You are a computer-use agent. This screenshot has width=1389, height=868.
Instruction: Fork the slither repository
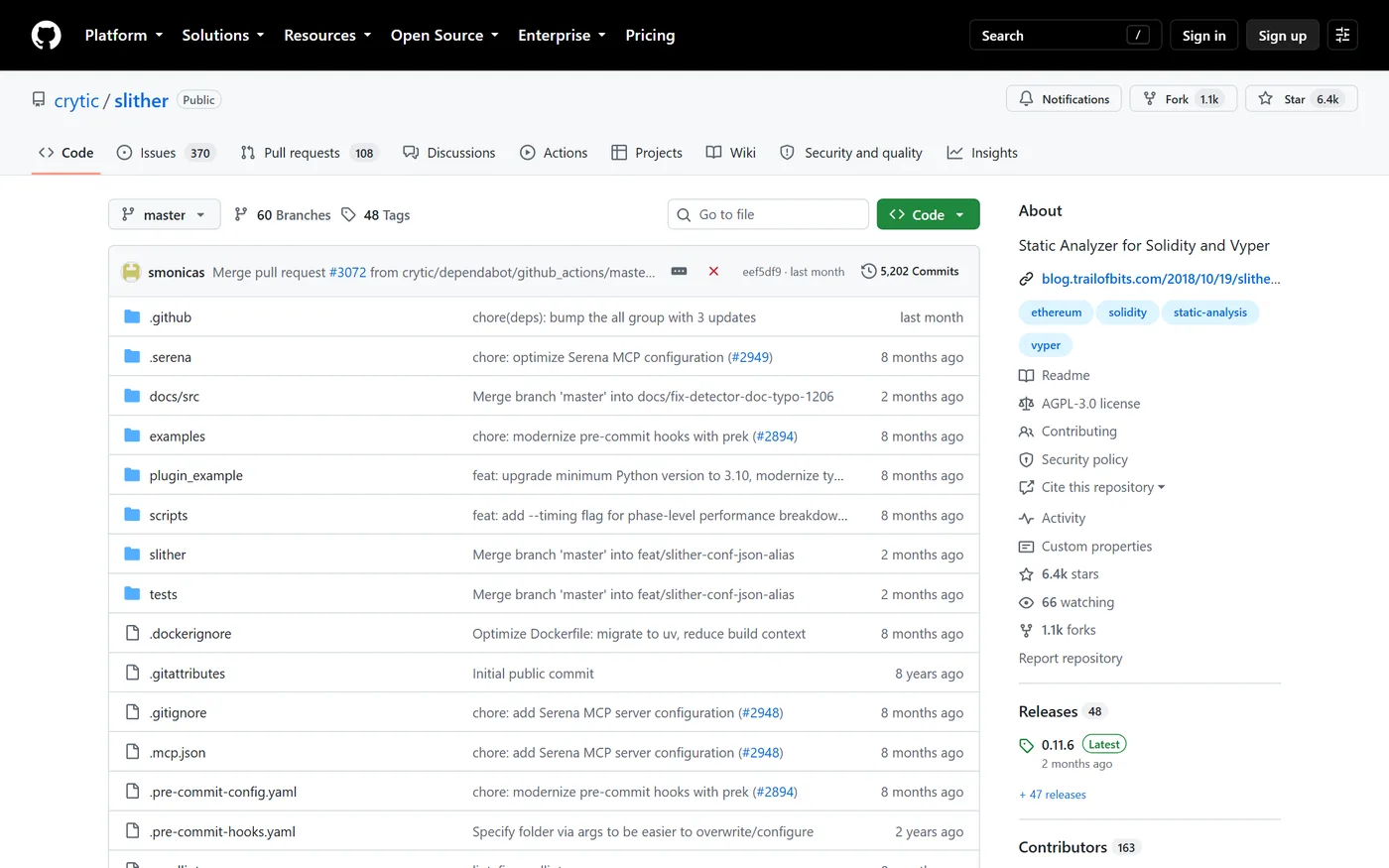click(1183, 99)
